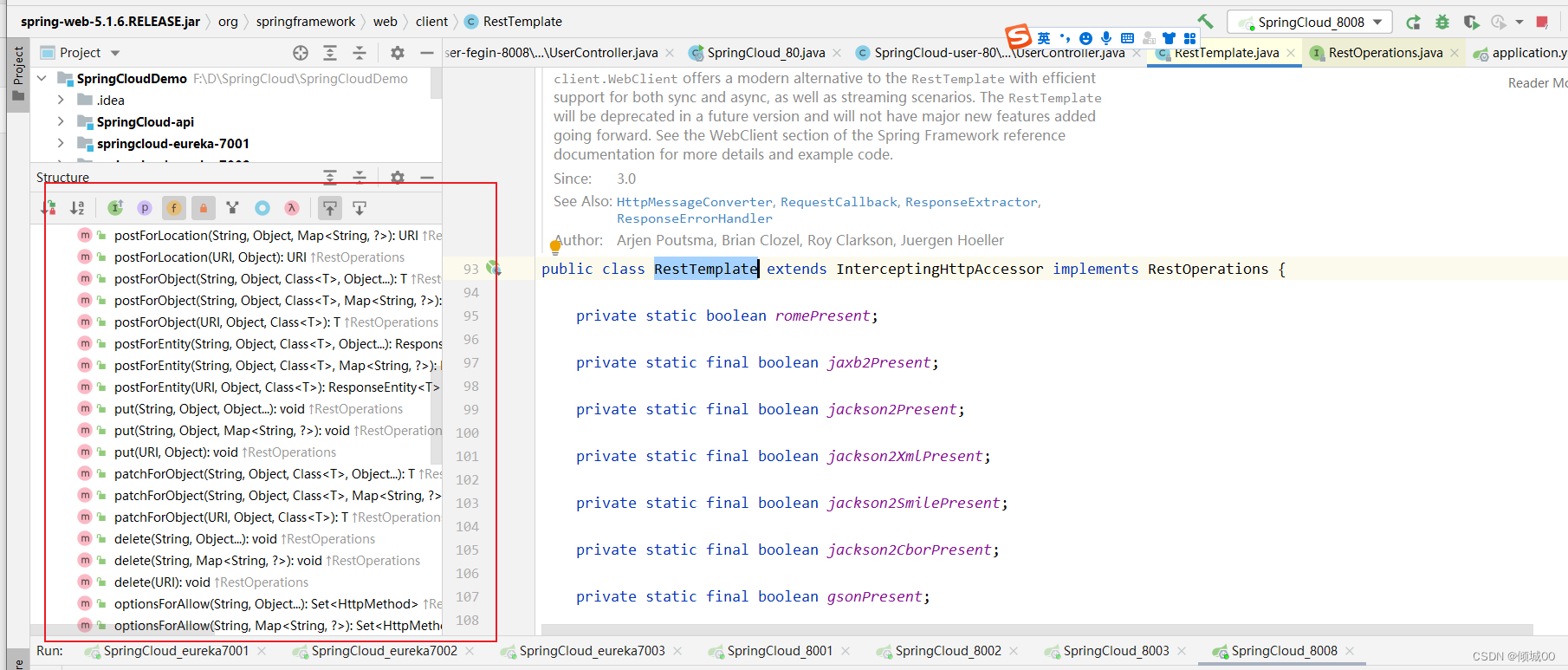Collapse the SpringCloudDemo root node
Viewport: 1568px width, 670px height.
click(42, 78)
